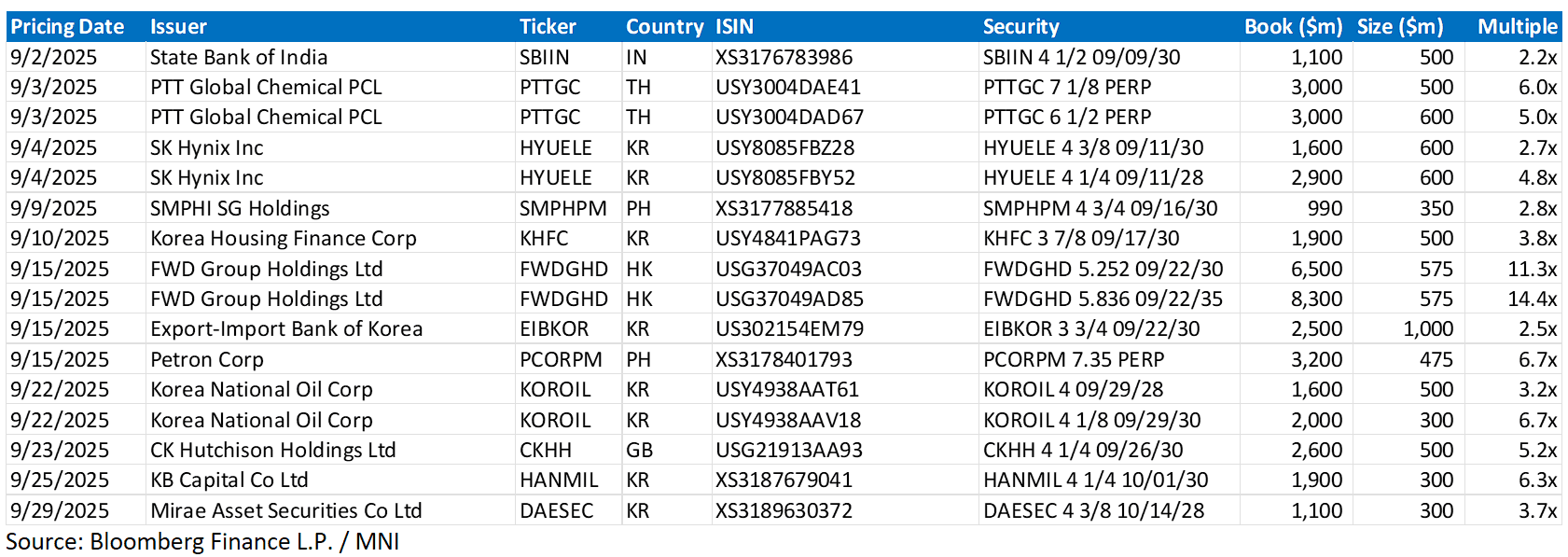Viewport: 1568px width, 557px height.
Task: Select the Book ($m) column header
Action: pyautogui.click(x=1293, y=27)
